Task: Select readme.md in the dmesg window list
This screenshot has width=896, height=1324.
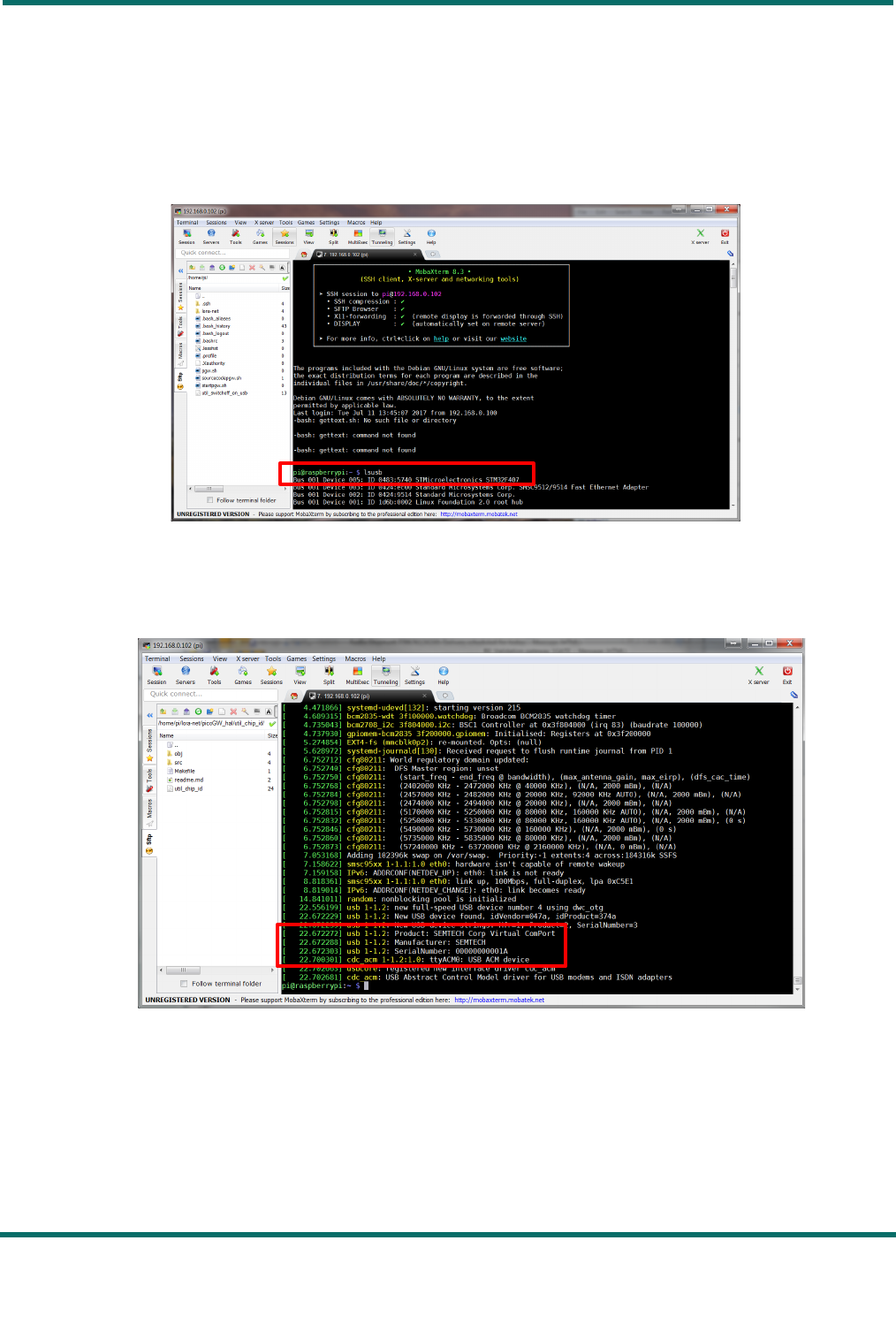Action: pyautogui.click(x=188, y=780)
